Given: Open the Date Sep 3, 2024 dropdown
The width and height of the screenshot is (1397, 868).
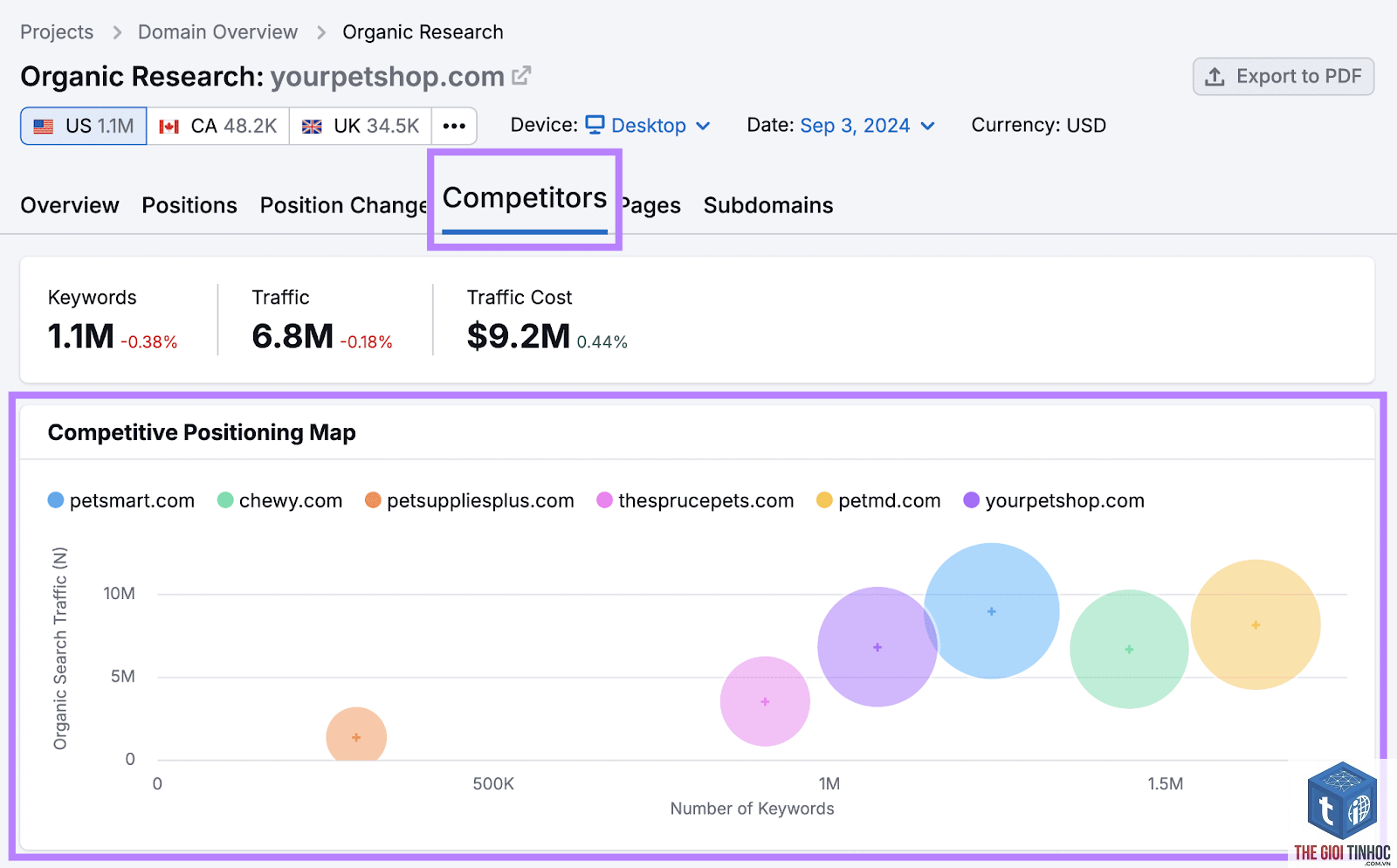Looking at the screenshot, I should point(867,126).
